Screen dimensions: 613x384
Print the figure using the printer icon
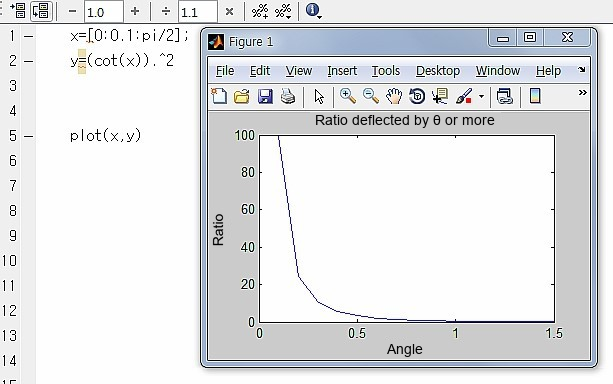[x=288, y=96]
